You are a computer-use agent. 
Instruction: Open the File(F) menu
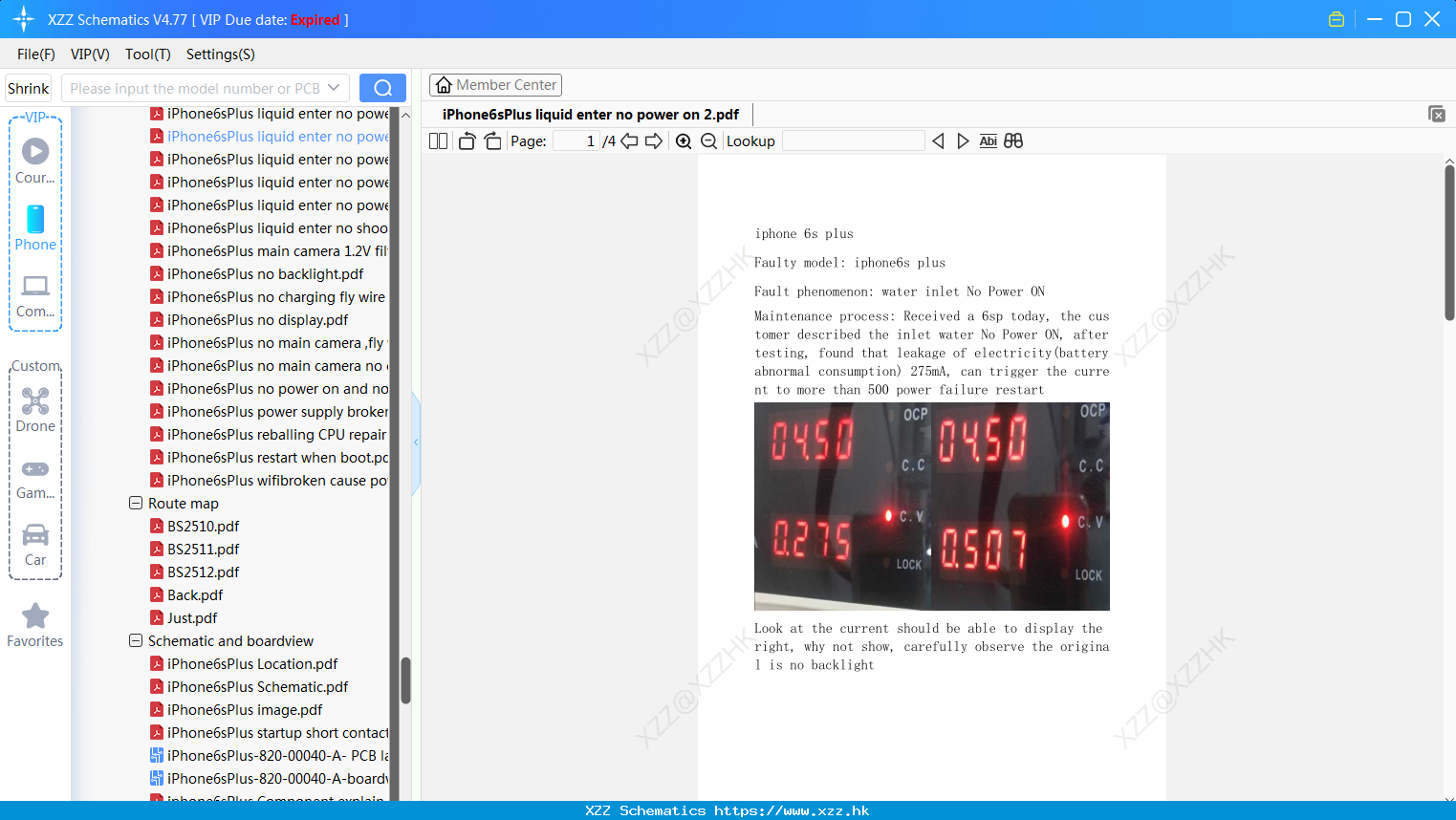click(x=36, y=54)
